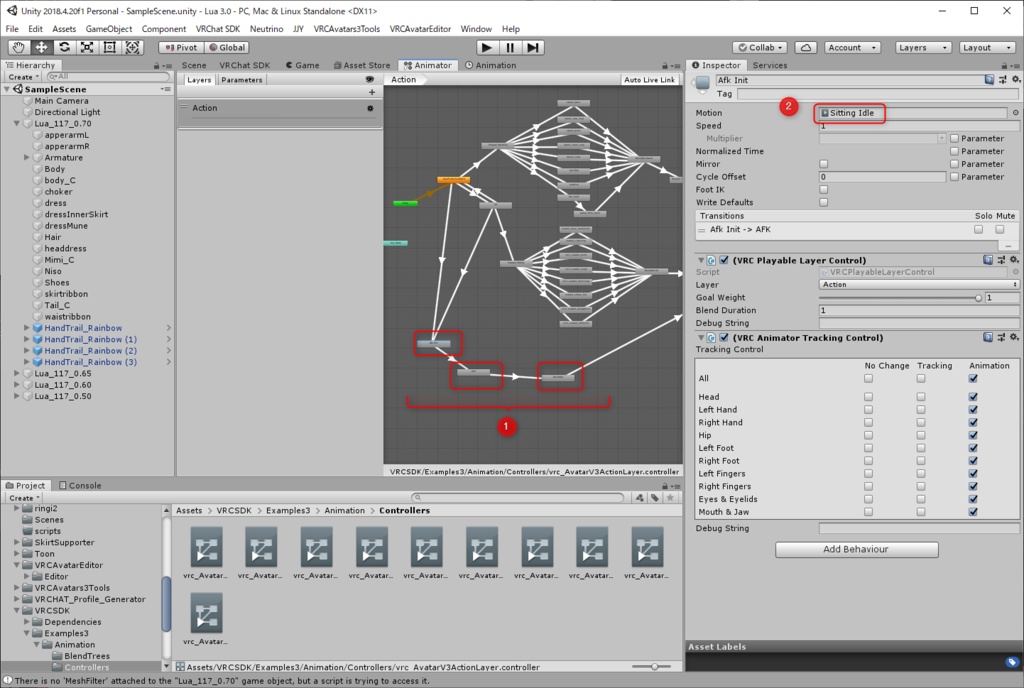Open the Account dropdown
Viewport: 1024px width, 688px height.
(x=852, y=48)
